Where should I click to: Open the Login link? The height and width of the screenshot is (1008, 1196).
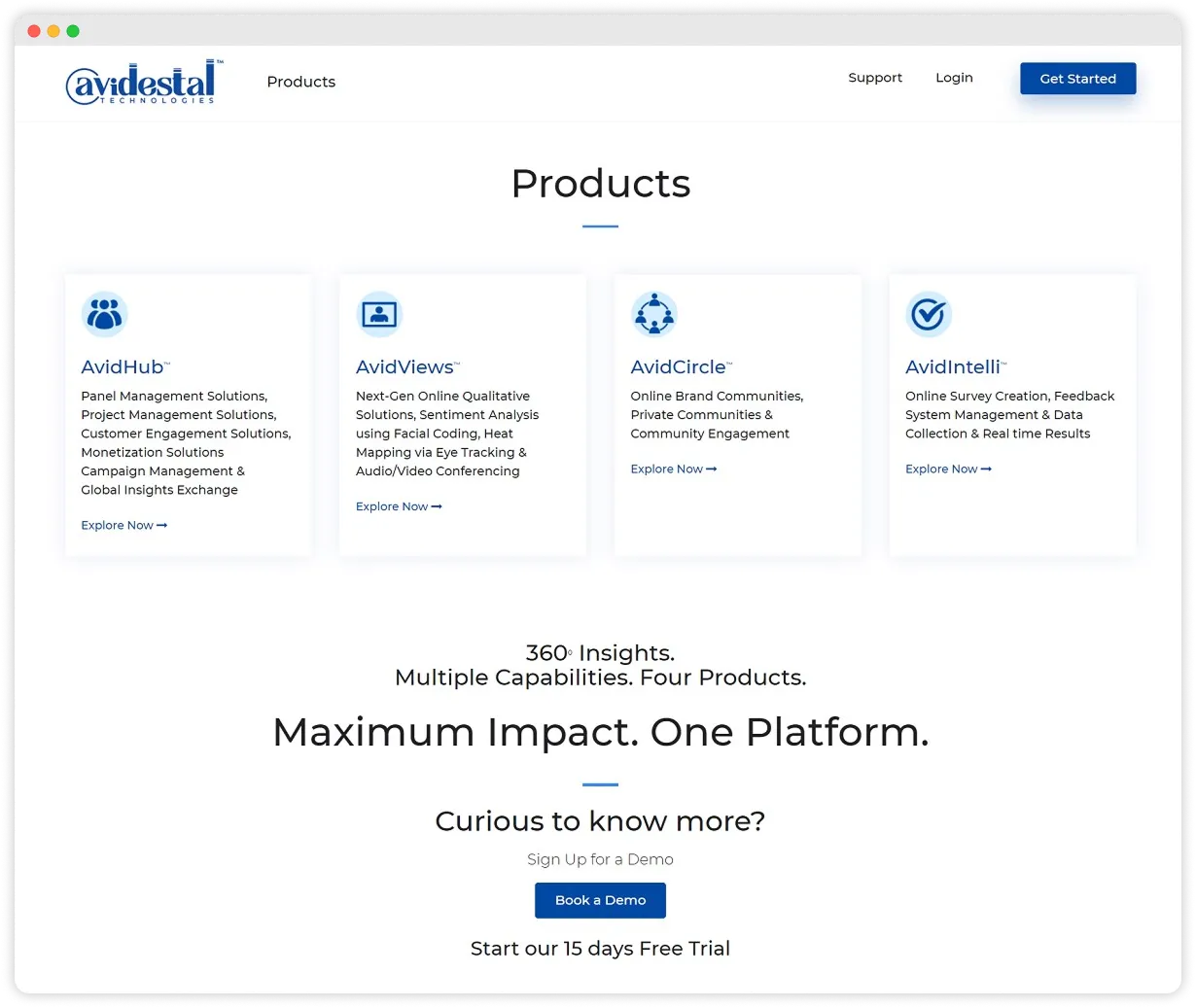[x=954, y=78]
